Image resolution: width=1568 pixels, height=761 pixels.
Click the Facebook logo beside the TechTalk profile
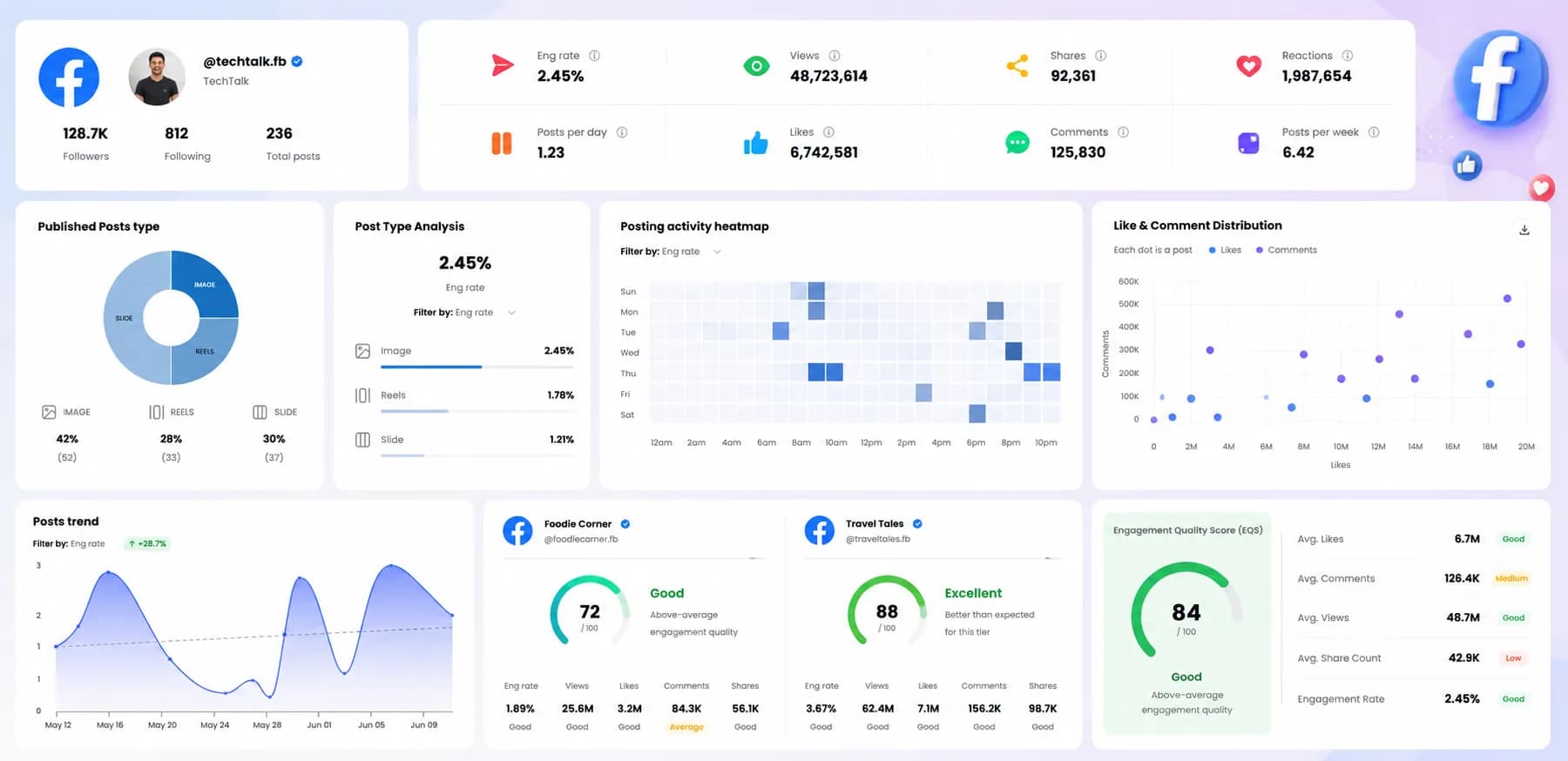pyautogui.click(x=69, y=77)
